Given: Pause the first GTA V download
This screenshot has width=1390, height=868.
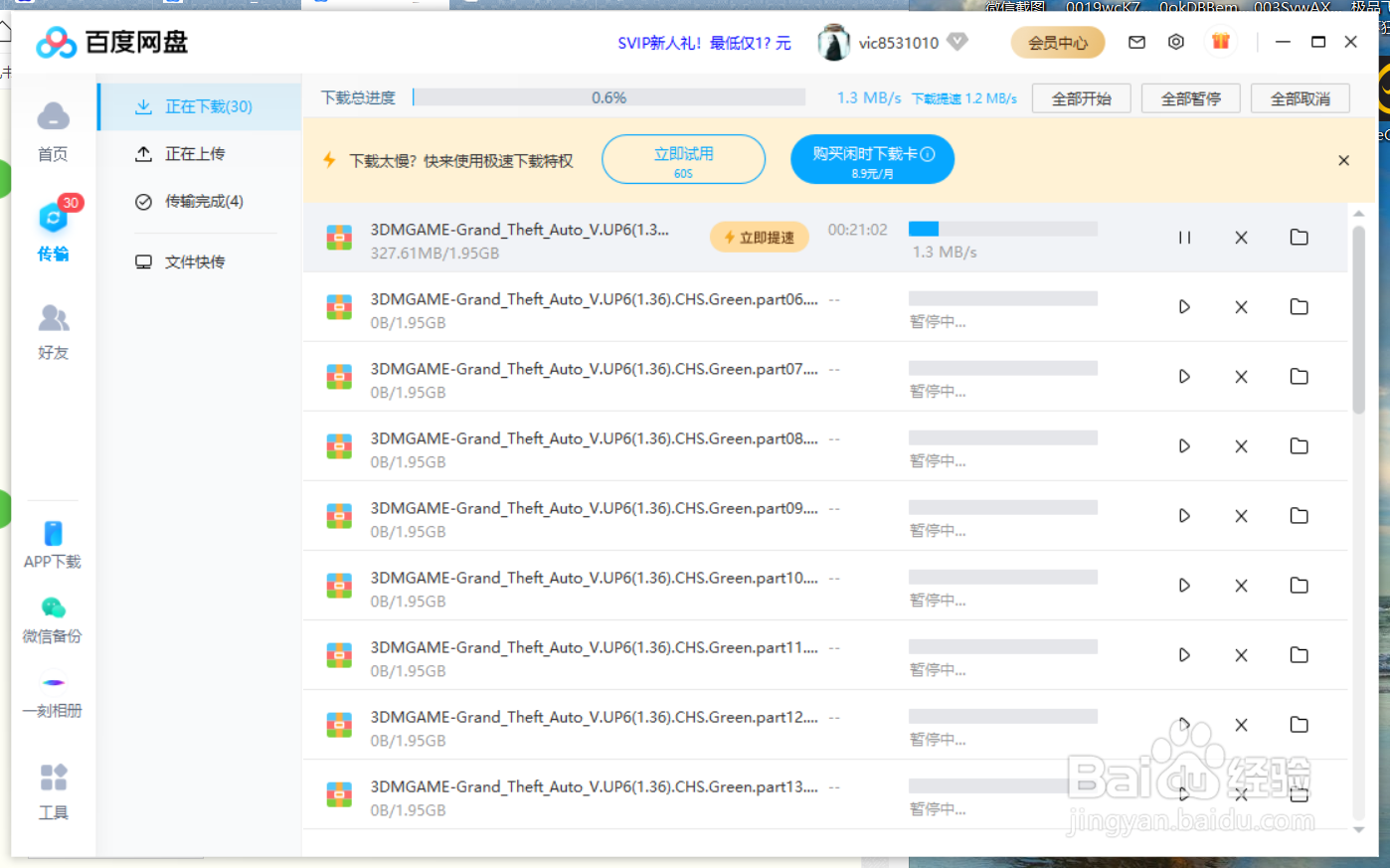Looking at the screenshot, I should tap(1184, 238).
